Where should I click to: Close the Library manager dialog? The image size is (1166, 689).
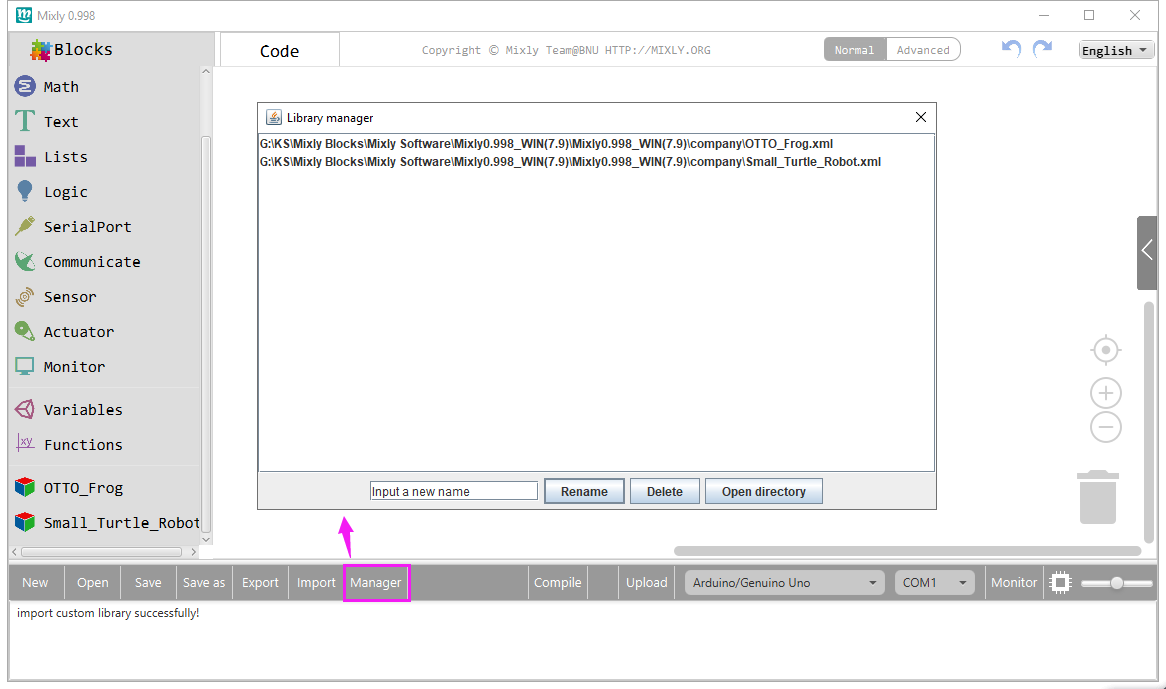pyautogui.click(x=921, y=117)
